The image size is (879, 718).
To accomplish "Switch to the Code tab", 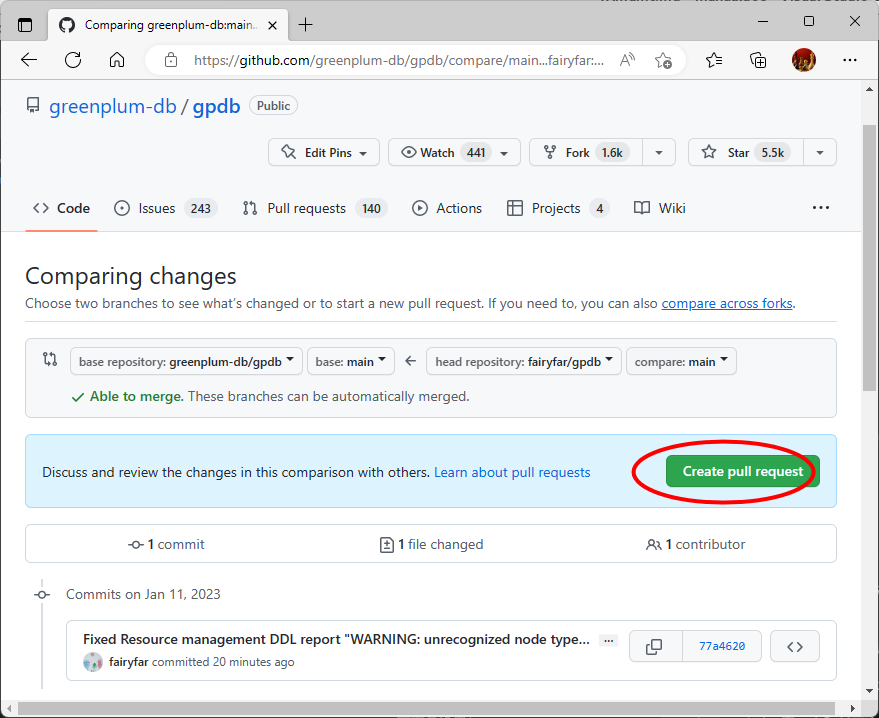I will pos(61,209).
